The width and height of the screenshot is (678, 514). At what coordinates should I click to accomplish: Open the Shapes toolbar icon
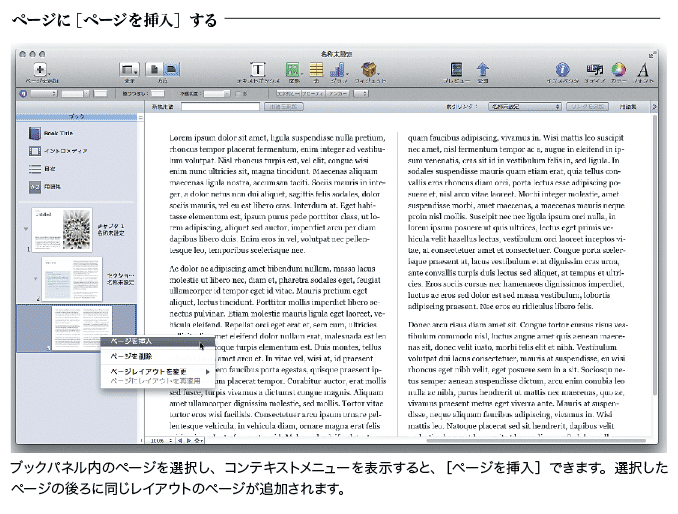[x=293, y=70]
